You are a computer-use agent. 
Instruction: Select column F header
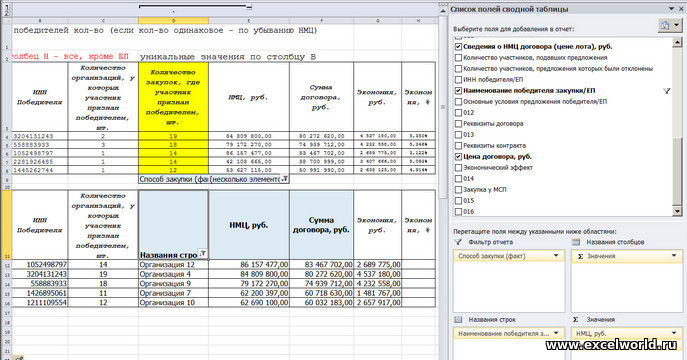click(321, 21)
